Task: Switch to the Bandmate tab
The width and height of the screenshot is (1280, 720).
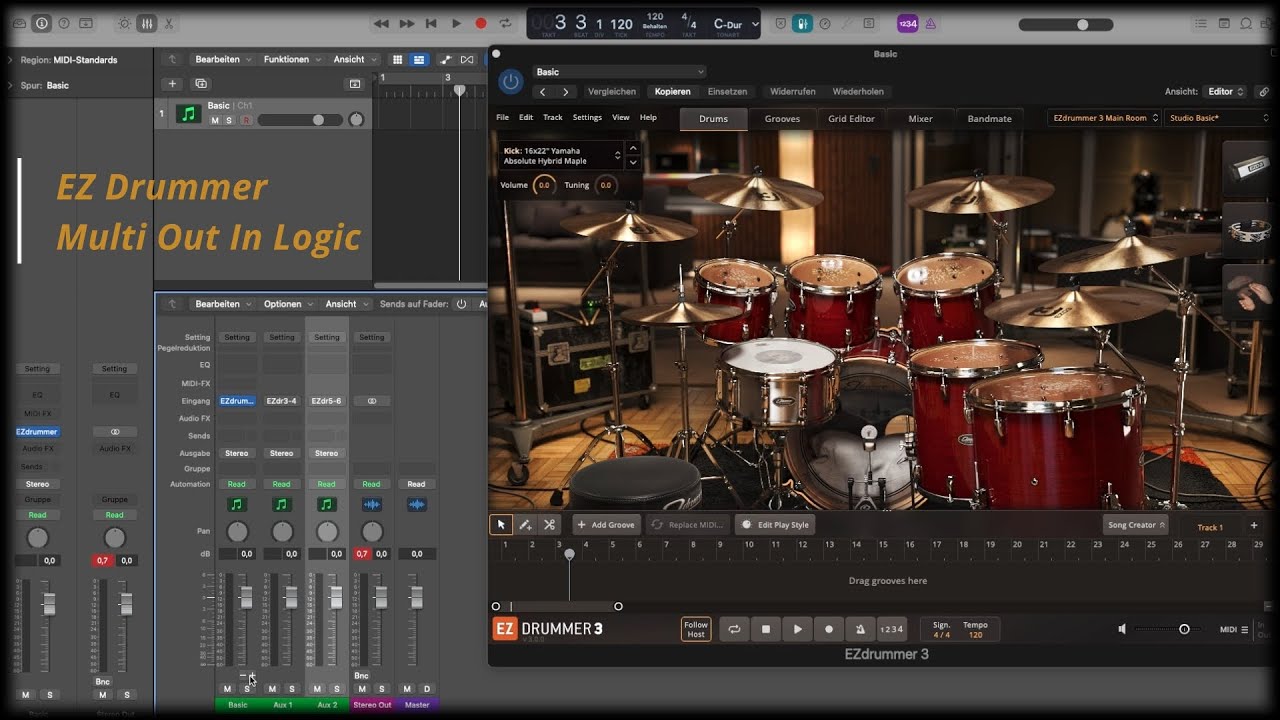Action: pyautogui.click(x=989, y=118)
